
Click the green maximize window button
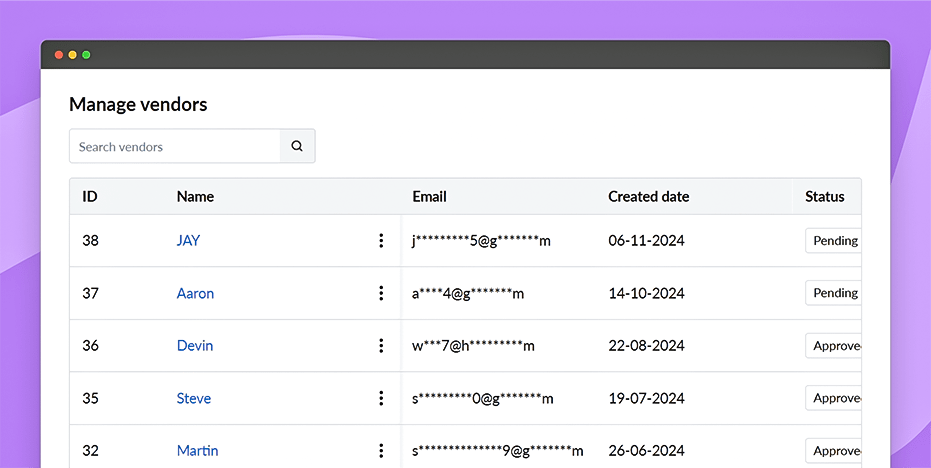pyautogui.click(x=86, y=55)
